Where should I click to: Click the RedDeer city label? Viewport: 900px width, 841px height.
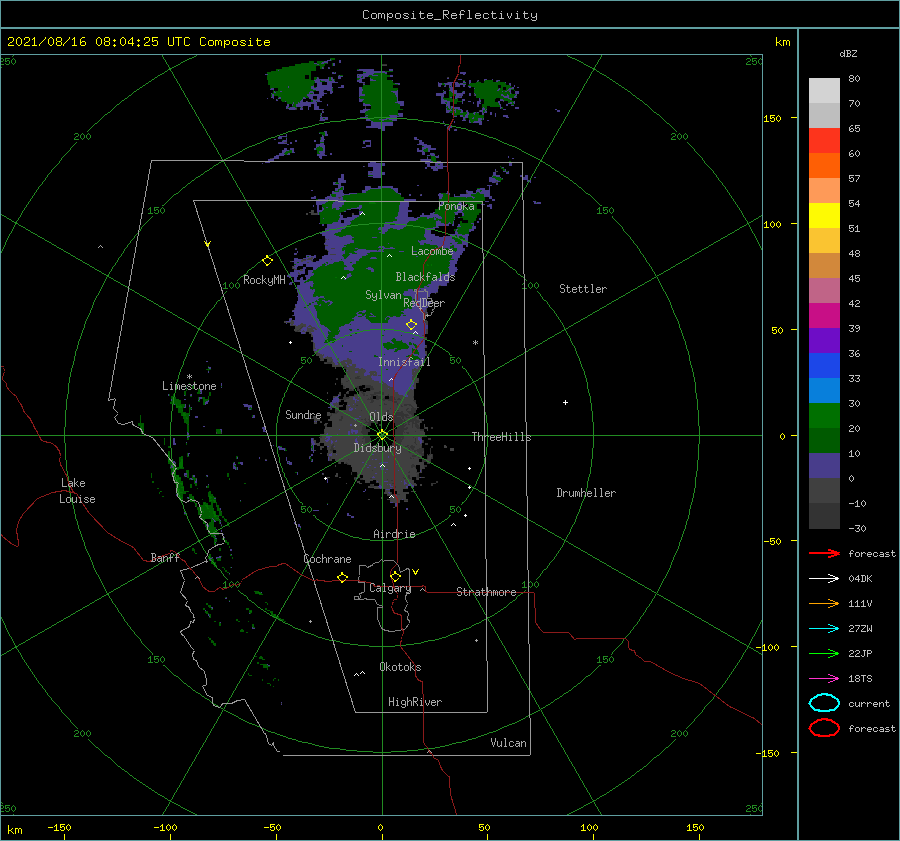point(424,303)
